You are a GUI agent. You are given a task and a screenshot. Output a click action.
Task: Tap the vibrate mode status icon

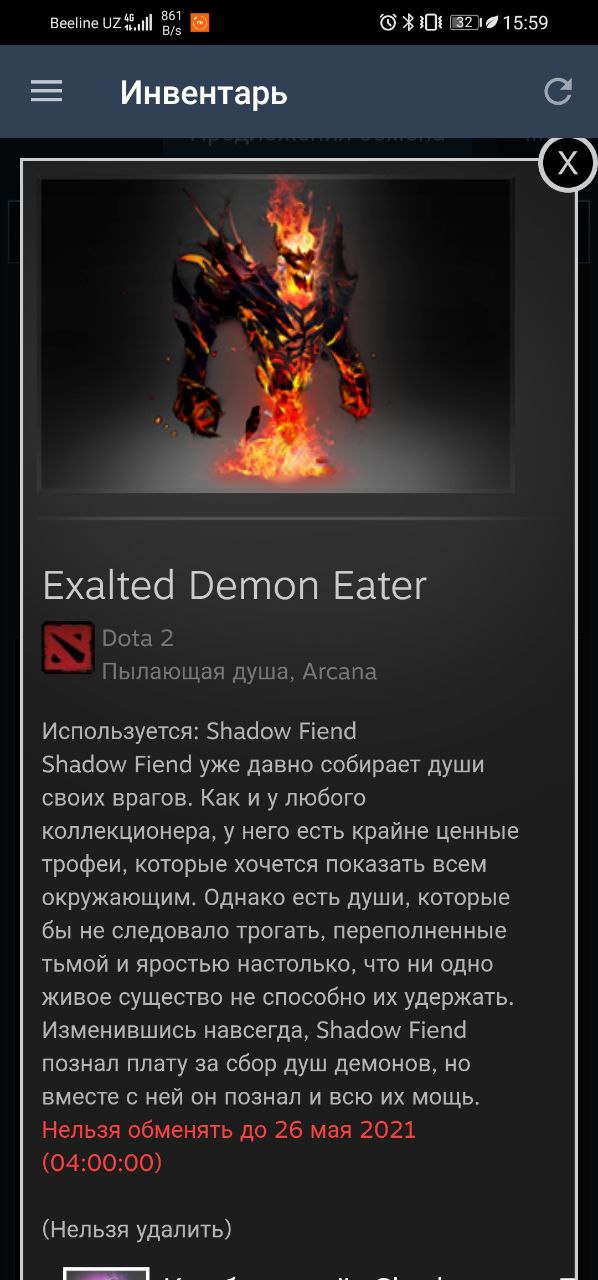point(431,22)
